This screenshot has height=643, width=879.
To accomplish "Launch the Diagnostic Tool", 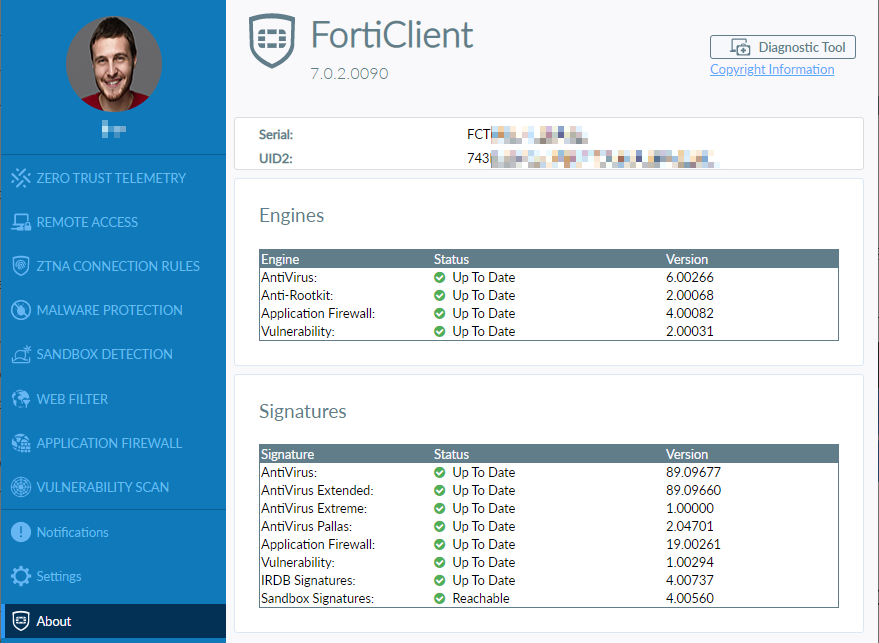I will pos(783,47).
